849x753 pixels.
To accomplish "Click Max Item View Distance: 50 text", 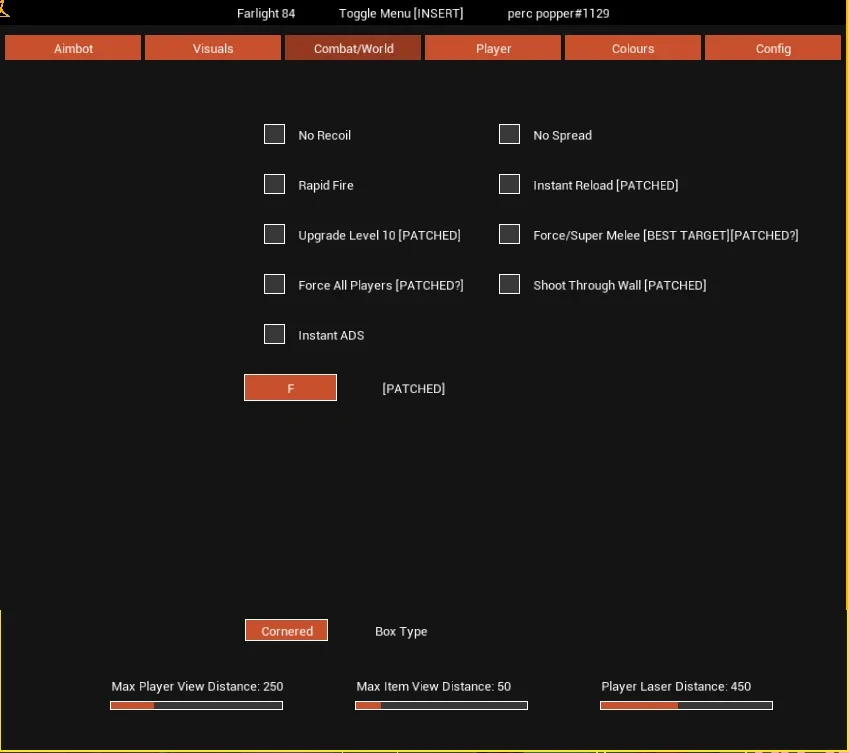I will 433,686.
